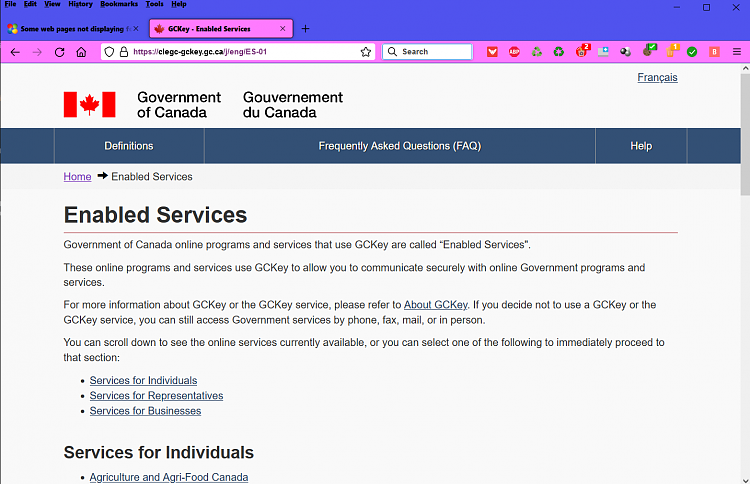Screen dimensions: 750x484
Task: Open the File menu
Action: pyautogui.click(x=10, y=4)
